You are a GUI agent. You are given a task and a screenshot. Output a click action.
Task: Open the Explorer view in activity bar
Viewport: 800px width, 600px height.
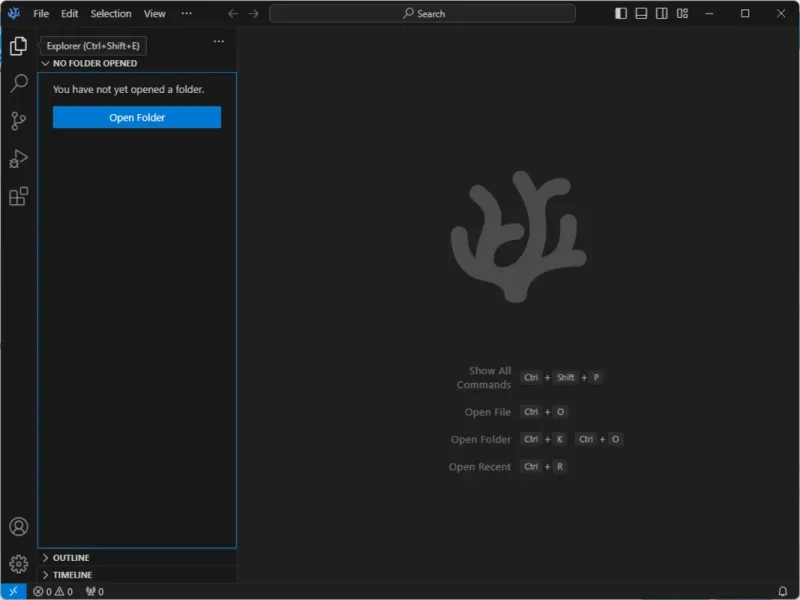tap(18, 46)
